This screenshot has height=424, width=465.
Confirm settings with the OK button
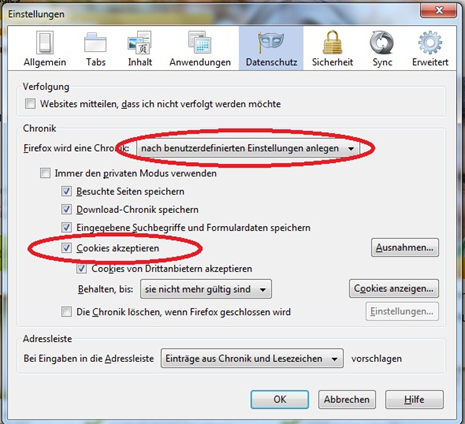pos(280,399)
